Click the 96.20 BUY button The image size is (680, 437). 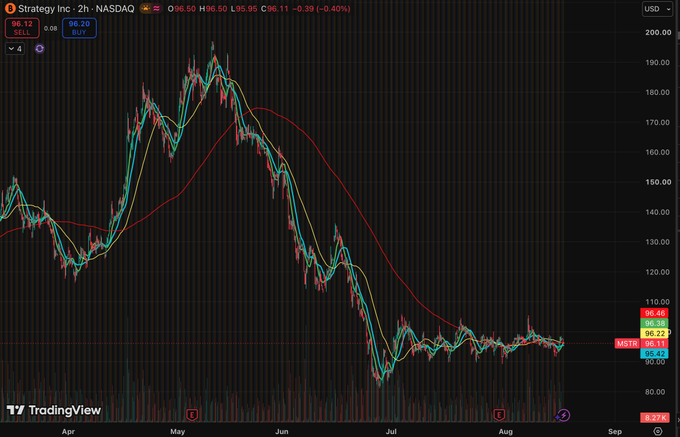(x=79, y=29)
